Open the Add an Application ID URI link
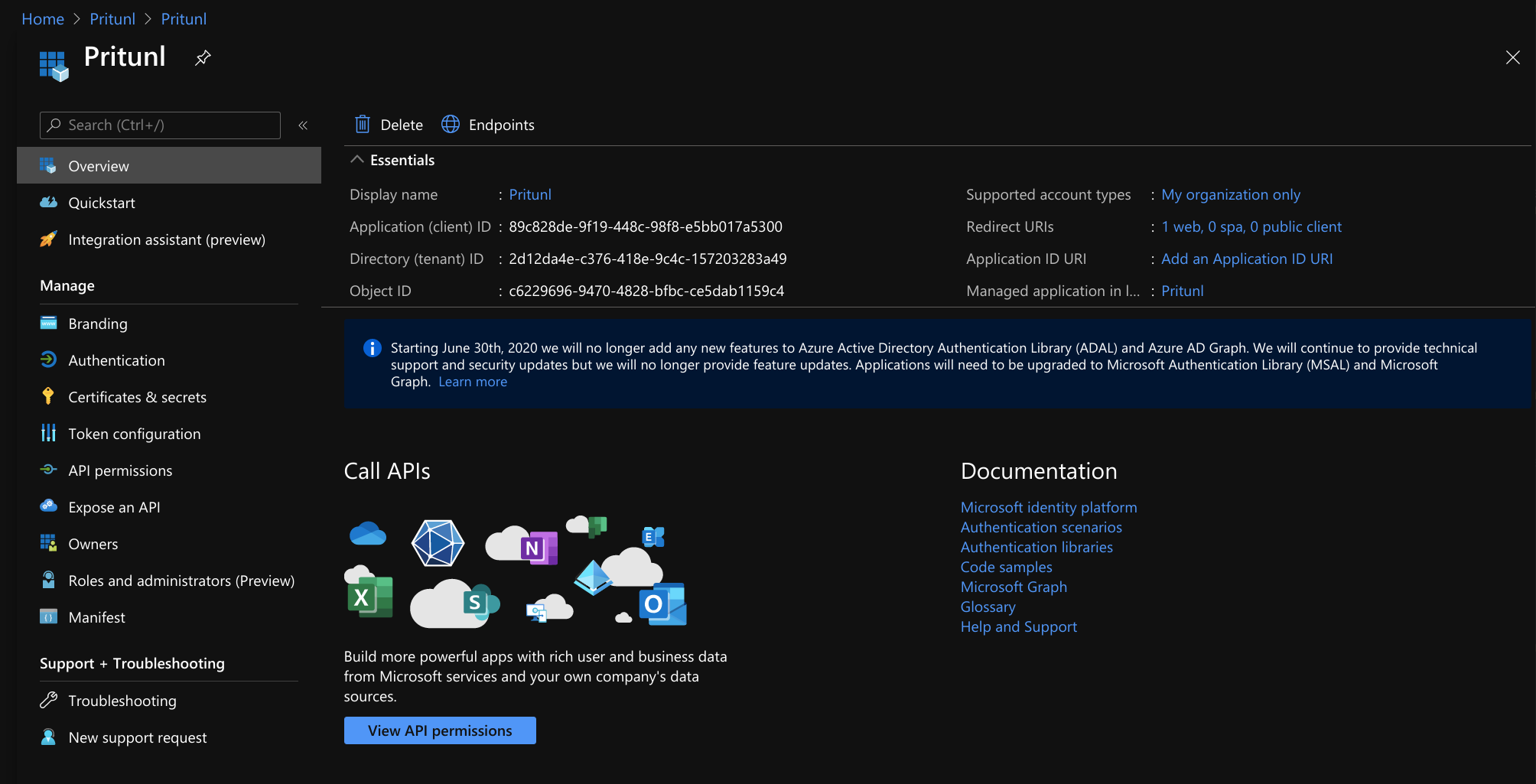The width and height of the screenshot is (1536, 784). [x=1246, y=259]
